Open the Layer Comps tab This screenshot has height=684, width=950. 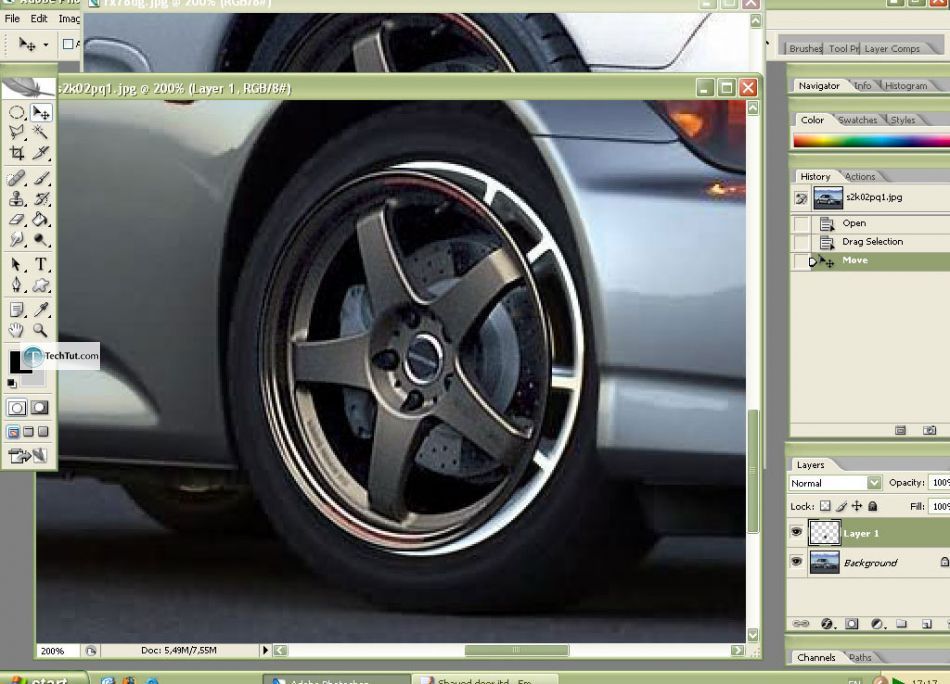coord(892,48)
